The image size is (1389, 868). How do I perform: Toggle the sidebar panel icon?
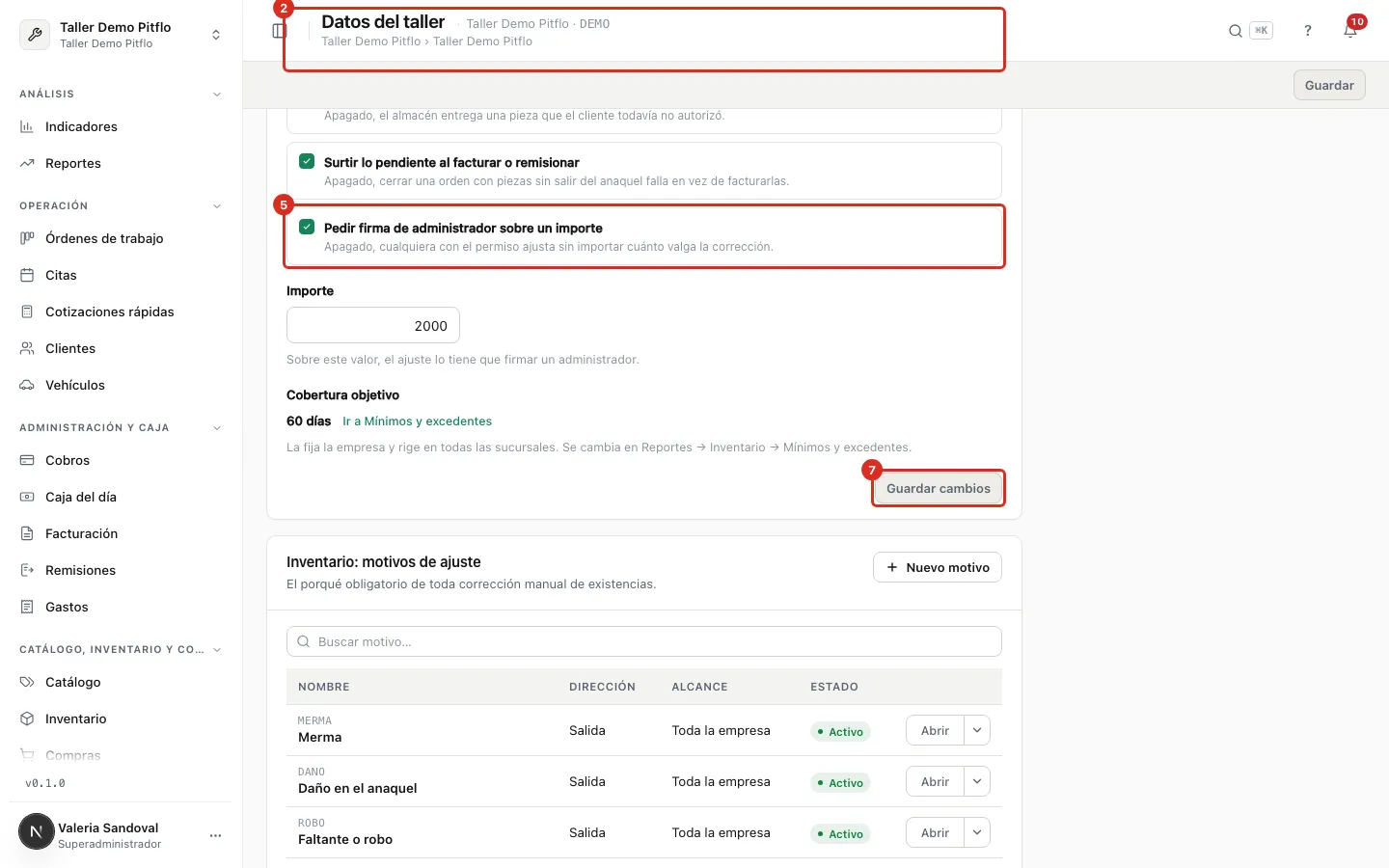(279, 31)
